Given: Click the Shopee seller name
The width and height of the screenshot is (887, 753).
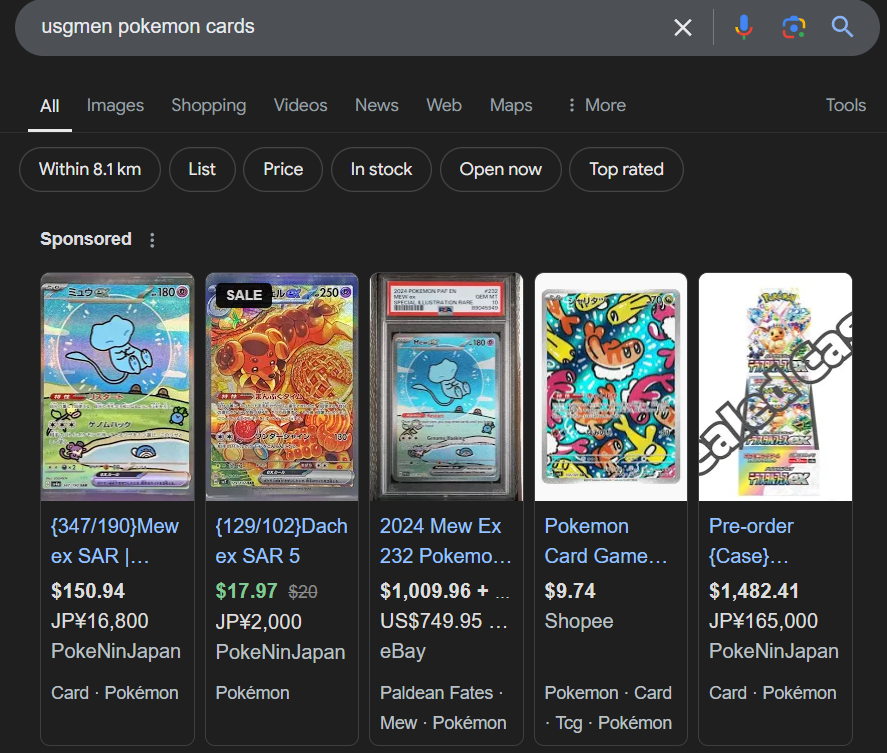Looking at the screenshot, I should tap(579, 621).
